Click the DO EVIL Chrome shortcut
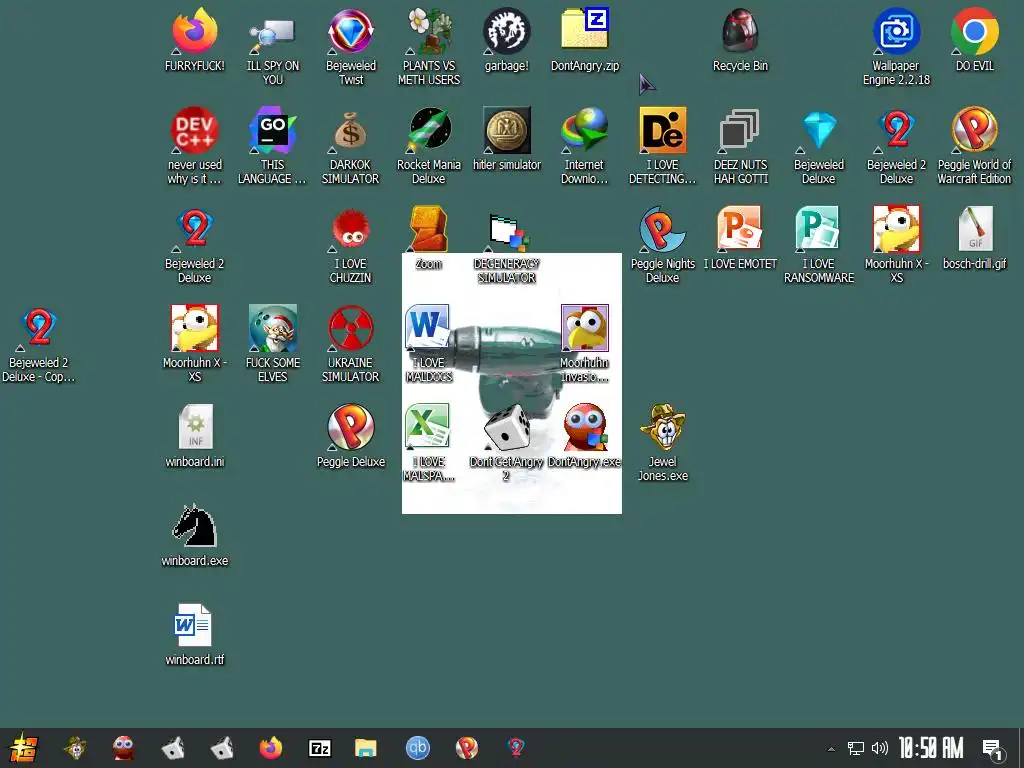Image resolution: width=1024 pixels, height=768 pixels. click(x=974, y=40)
